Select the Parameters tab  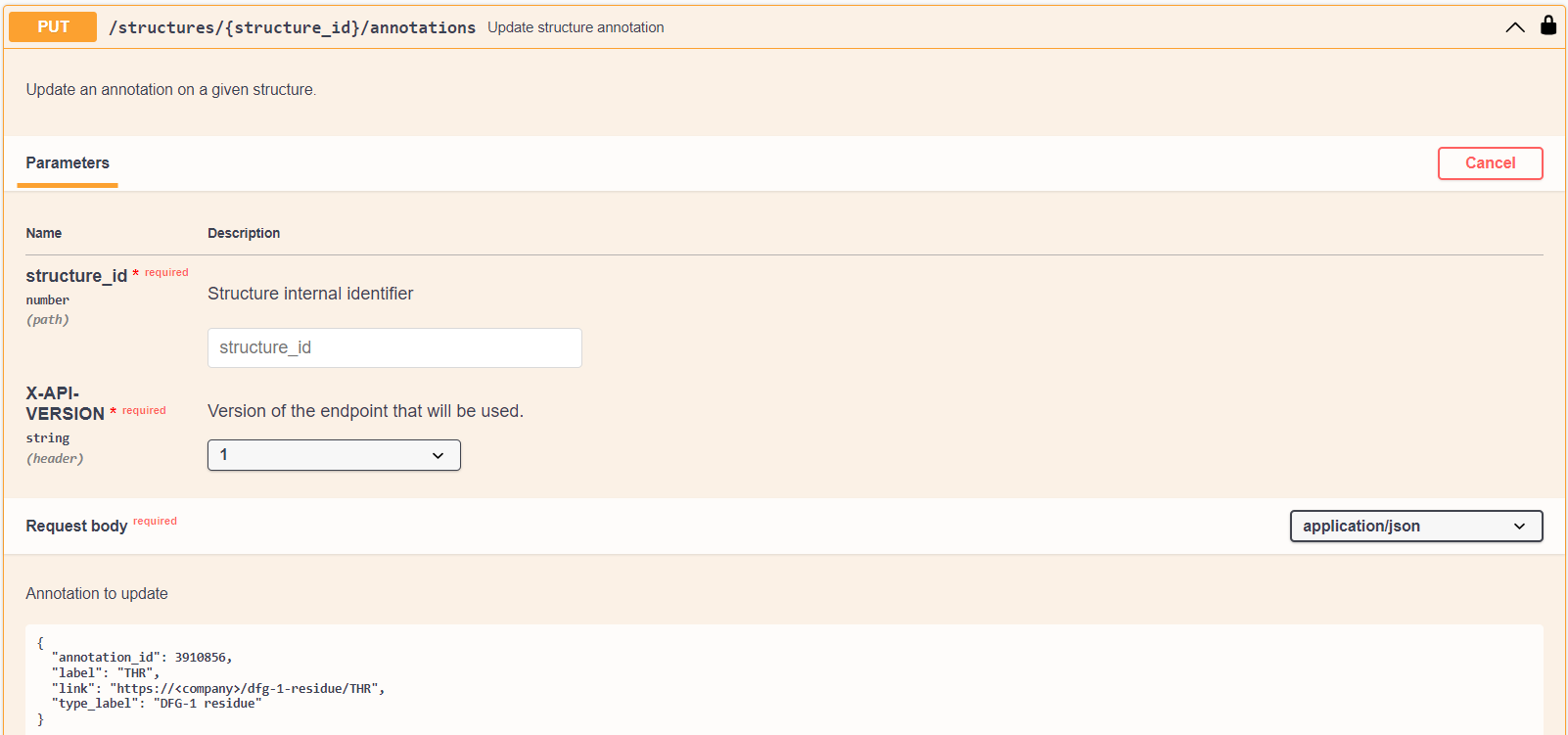[68, 163]
